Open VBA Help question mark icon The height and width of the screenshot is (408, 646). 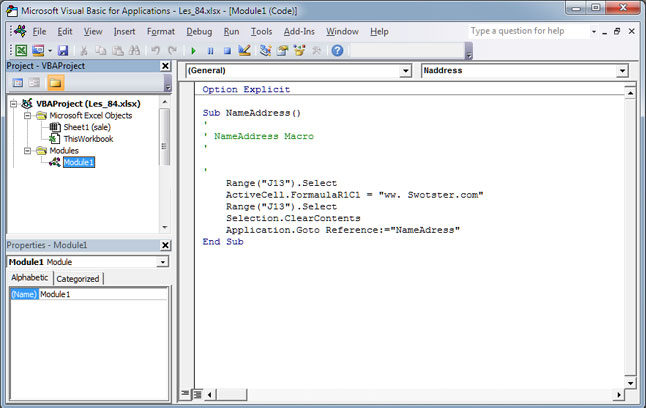pos(337,51)
